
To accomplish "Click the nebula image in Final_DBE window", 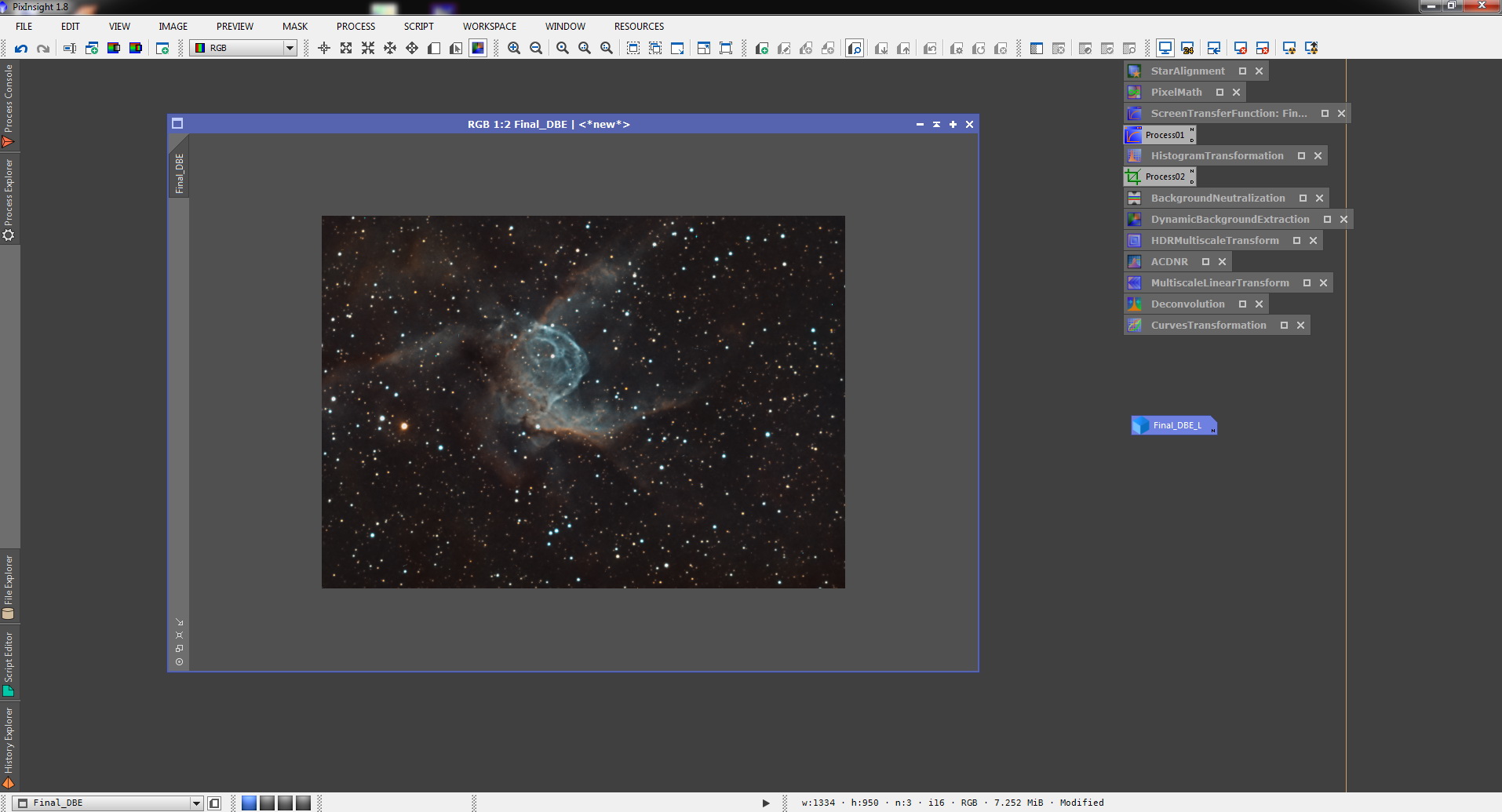I will click(x=583, y=402).
